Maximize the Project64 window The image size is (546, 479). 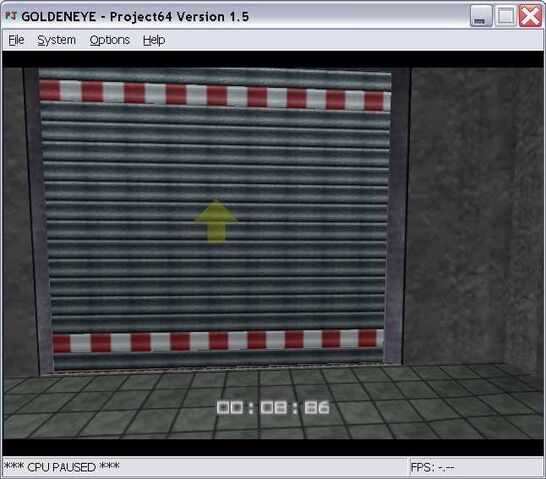(x=505, y=16)
